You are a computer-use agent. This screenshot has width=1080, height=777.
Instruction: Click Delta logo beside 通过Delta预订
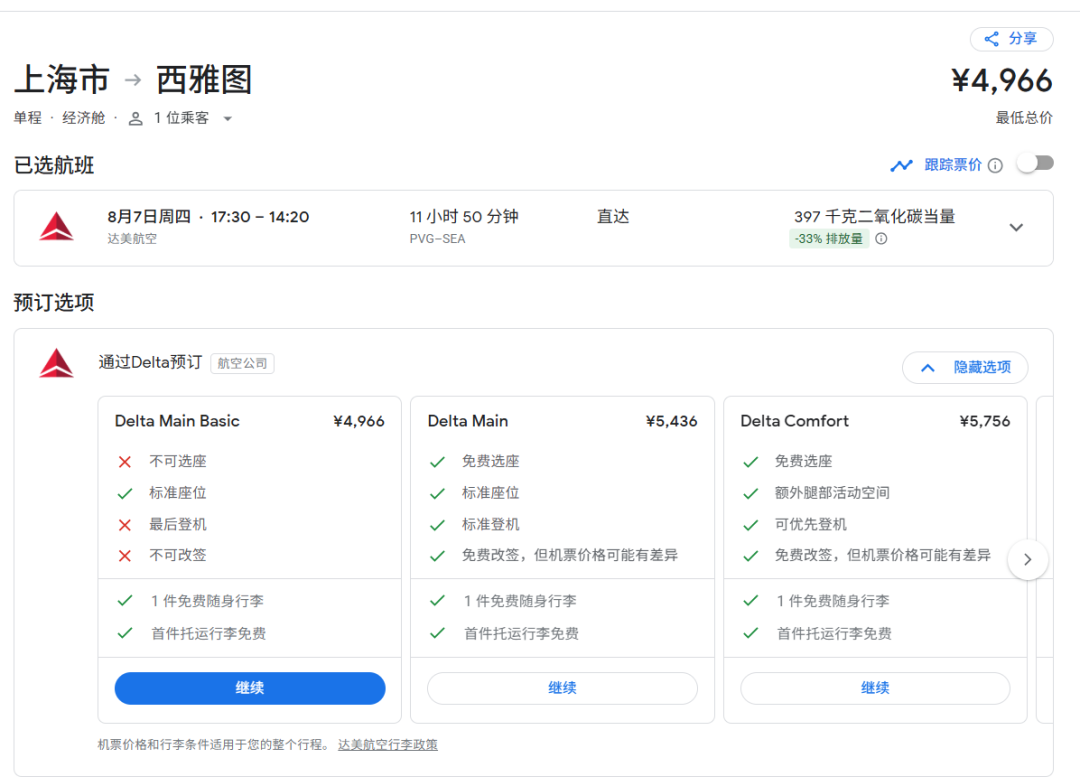point(57,363)
